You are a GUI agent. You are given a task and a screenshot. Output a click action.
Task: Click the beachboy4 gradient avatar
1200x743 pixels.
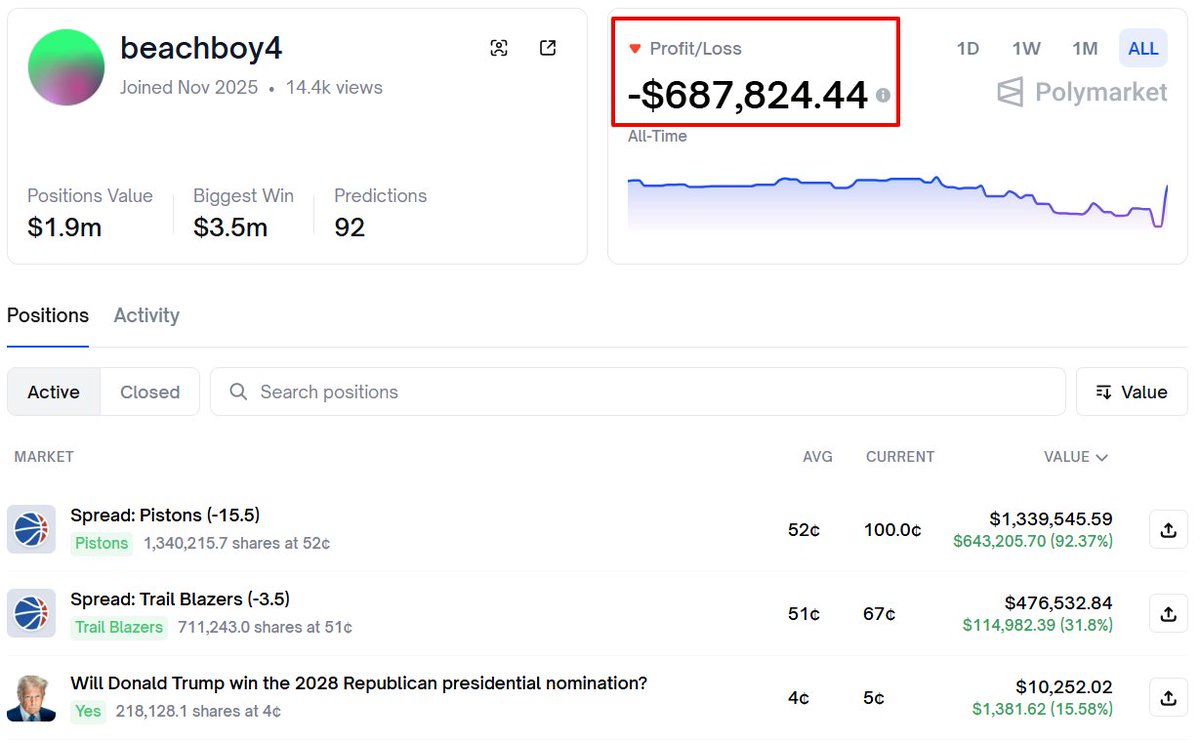(x=66, y=67)
